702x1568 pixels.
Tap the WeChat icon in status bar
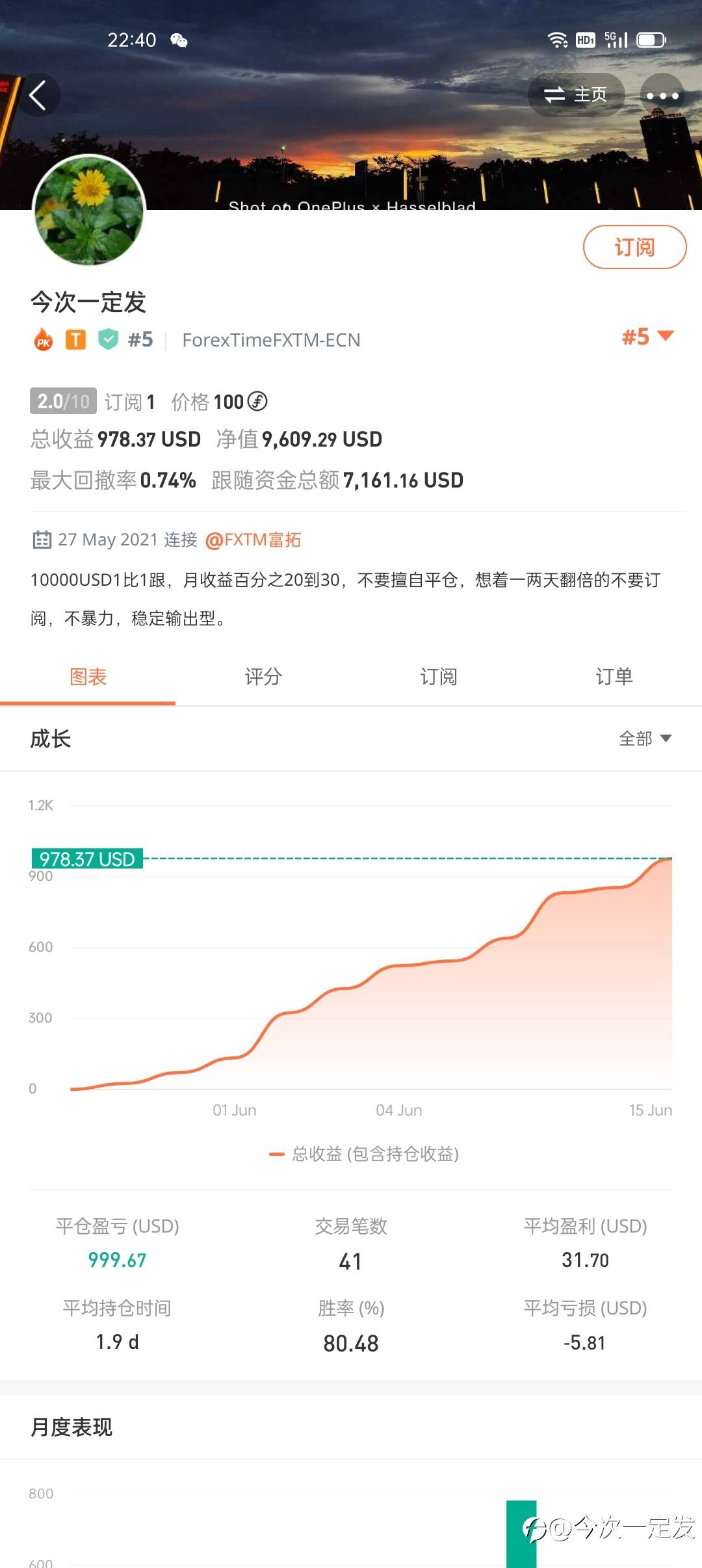tap(179, 41)
